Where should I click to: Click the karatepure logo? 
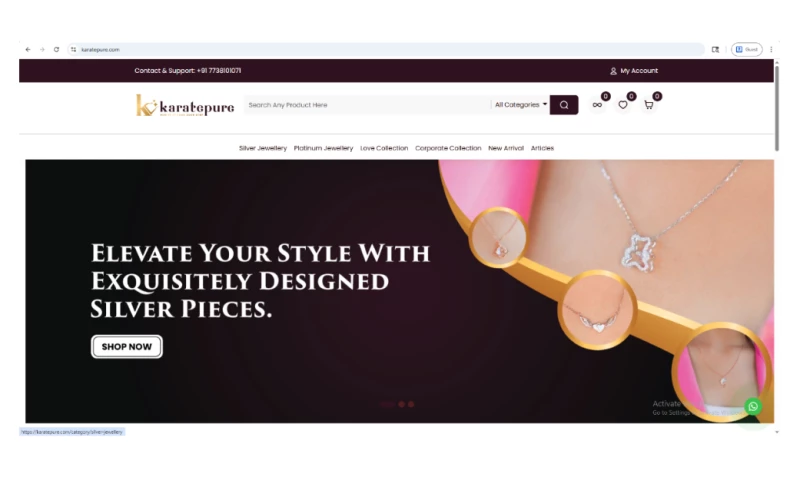pos(185,105)
